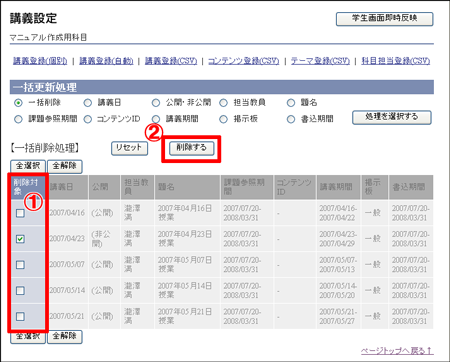Open 講義登録(個別) link

coord(40,61)
